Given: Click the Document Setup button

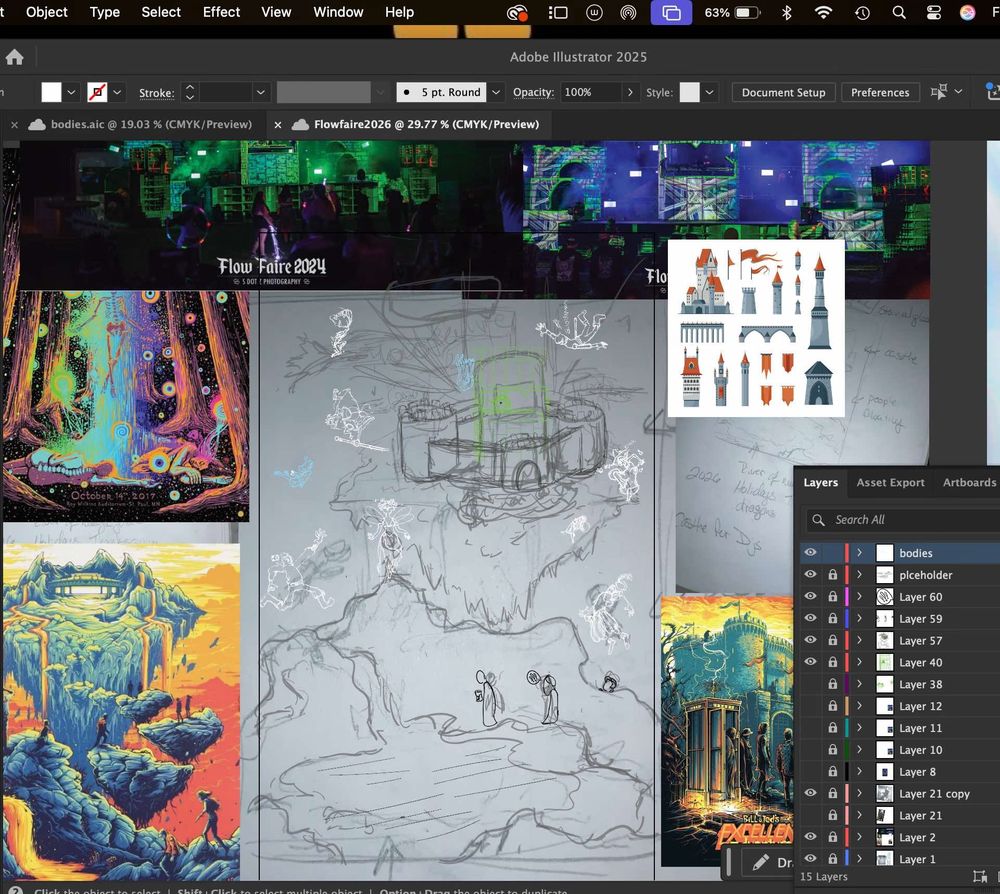Looking at the screenshot, I should point(783,92).
